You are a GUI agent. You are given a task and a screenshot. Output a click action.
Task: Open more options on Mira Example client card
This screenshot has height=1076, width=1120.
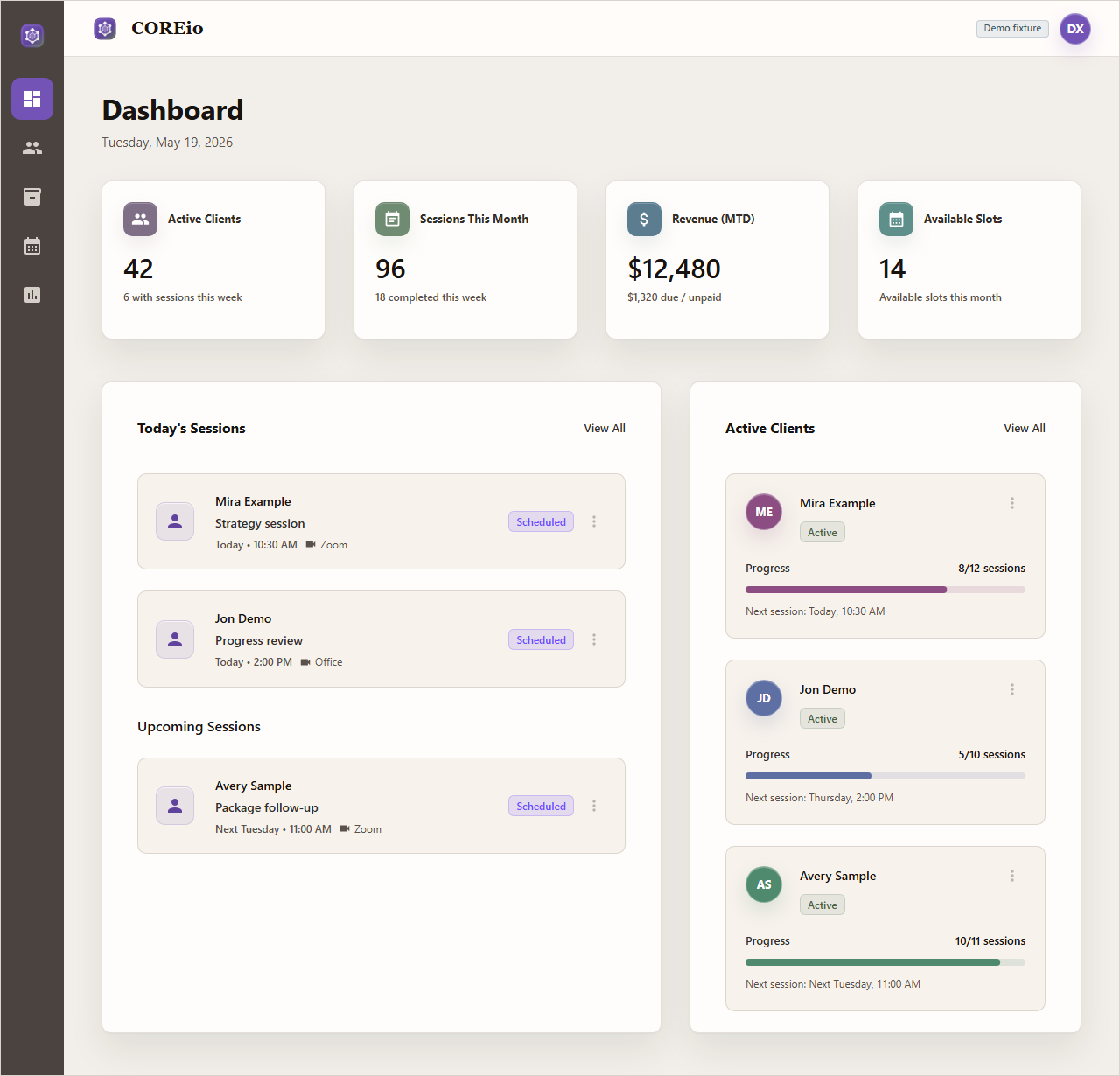click(1012, 503)
